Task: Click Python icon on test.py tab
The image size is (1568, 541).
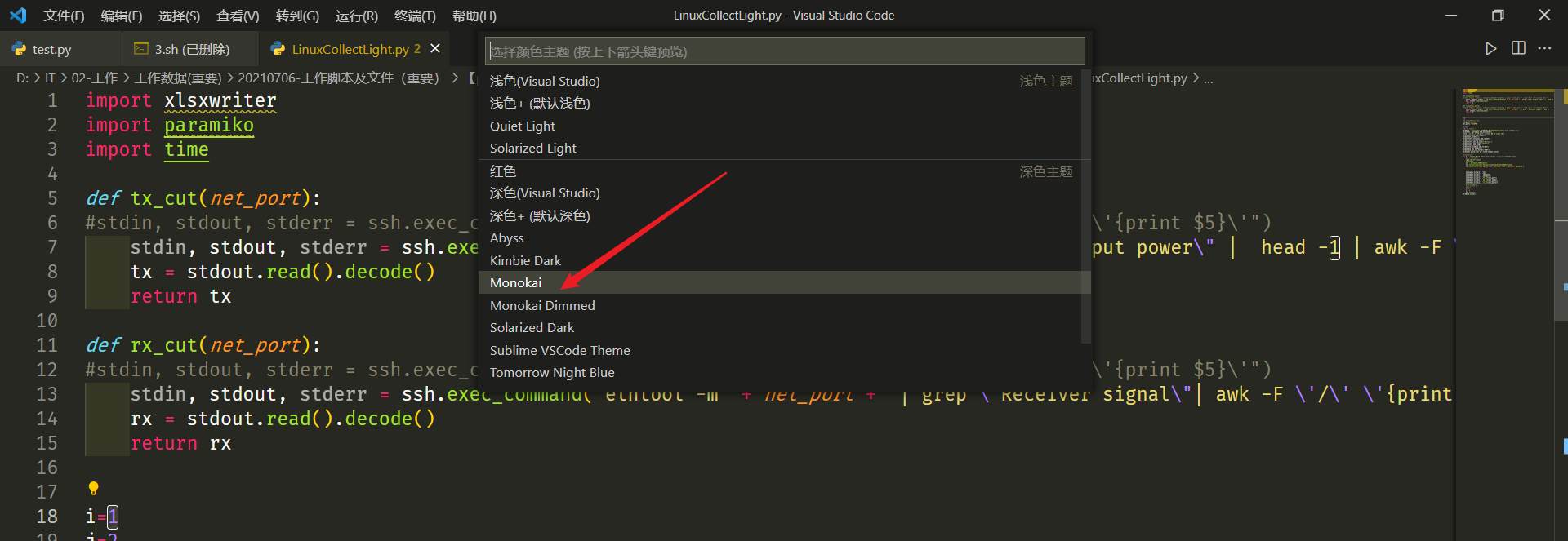Action: (x=20, y=49)
